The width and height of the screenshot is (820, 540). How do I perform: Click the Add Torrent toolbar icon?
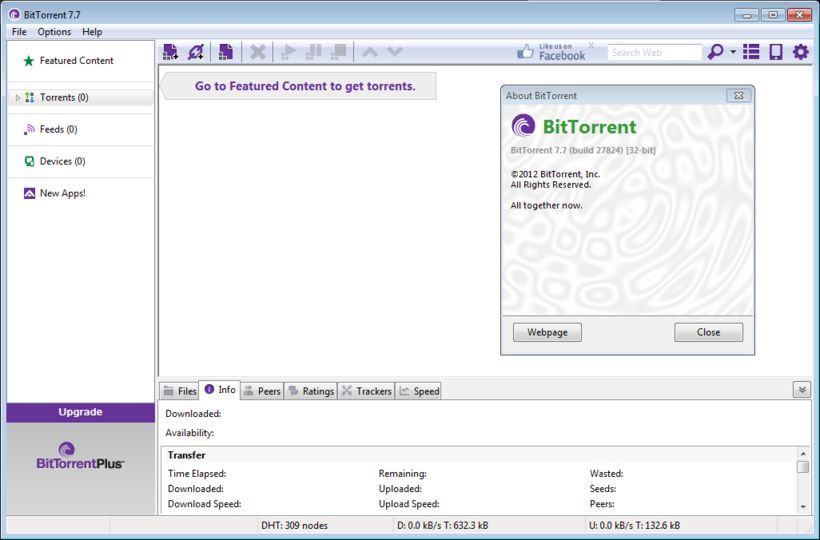[x=170, y=52]
